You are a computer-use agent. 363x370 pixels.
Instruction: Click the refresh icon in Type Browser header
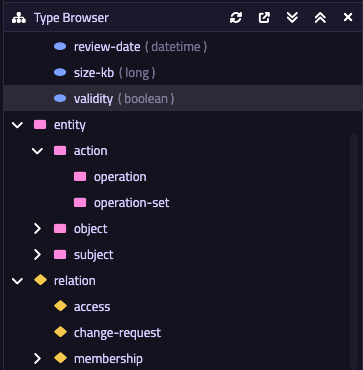coord(236,18)
